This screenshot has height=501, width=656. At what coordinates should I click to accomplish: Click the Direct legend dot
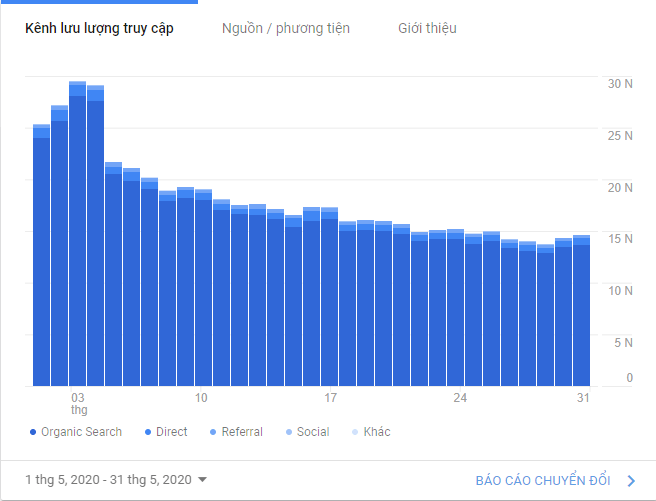(148, 432)
